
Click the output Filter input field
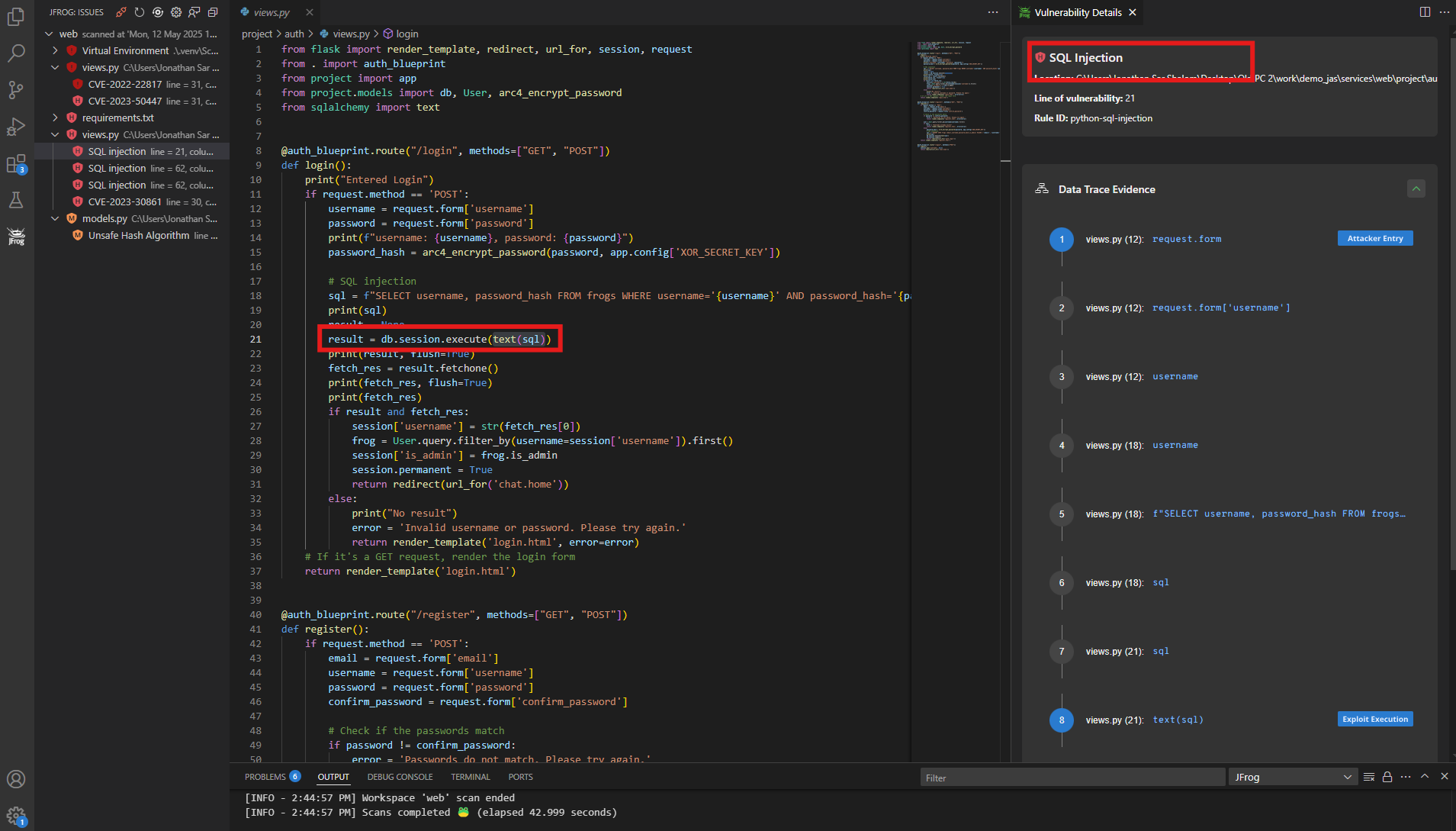(x=1072, y=778)
